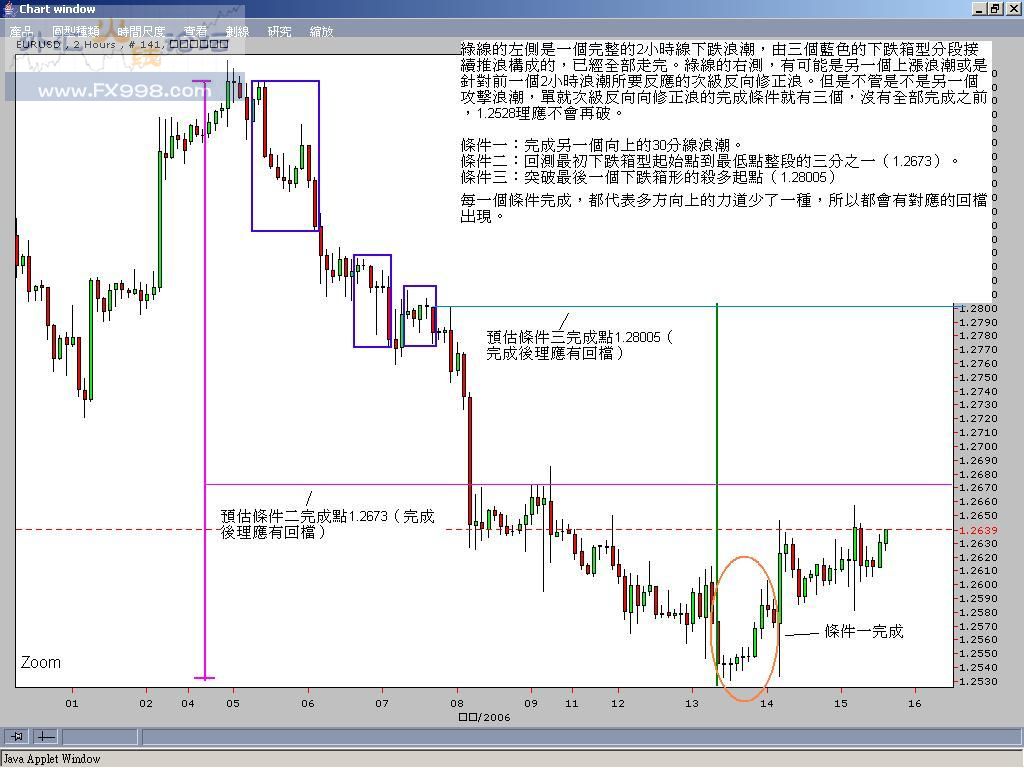Select the red 1.2639 current price label
1024x768 pixels.
pos(978,530)
